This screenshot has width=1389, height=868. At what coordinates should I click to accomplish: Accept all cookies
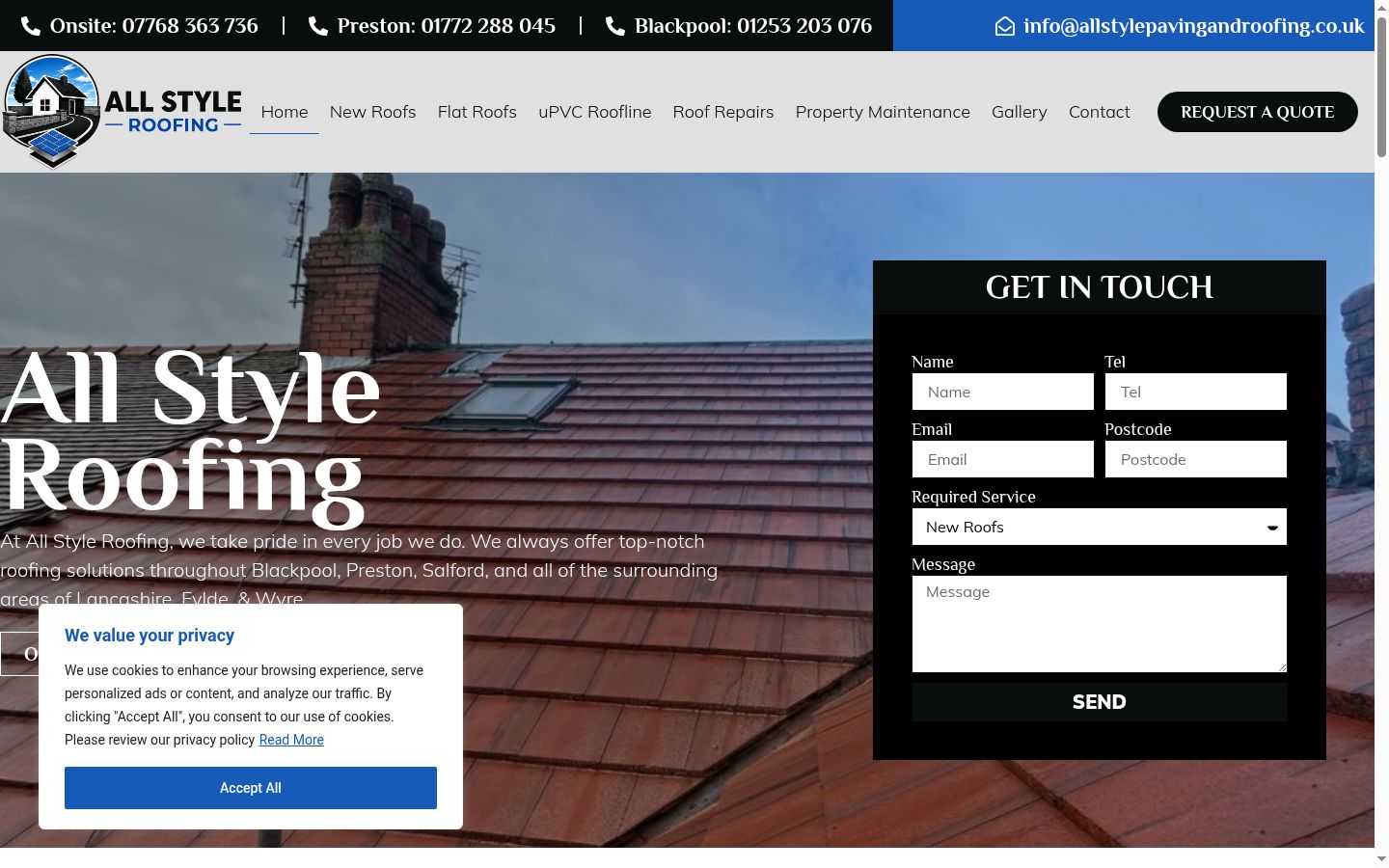(x=251, y=788)
